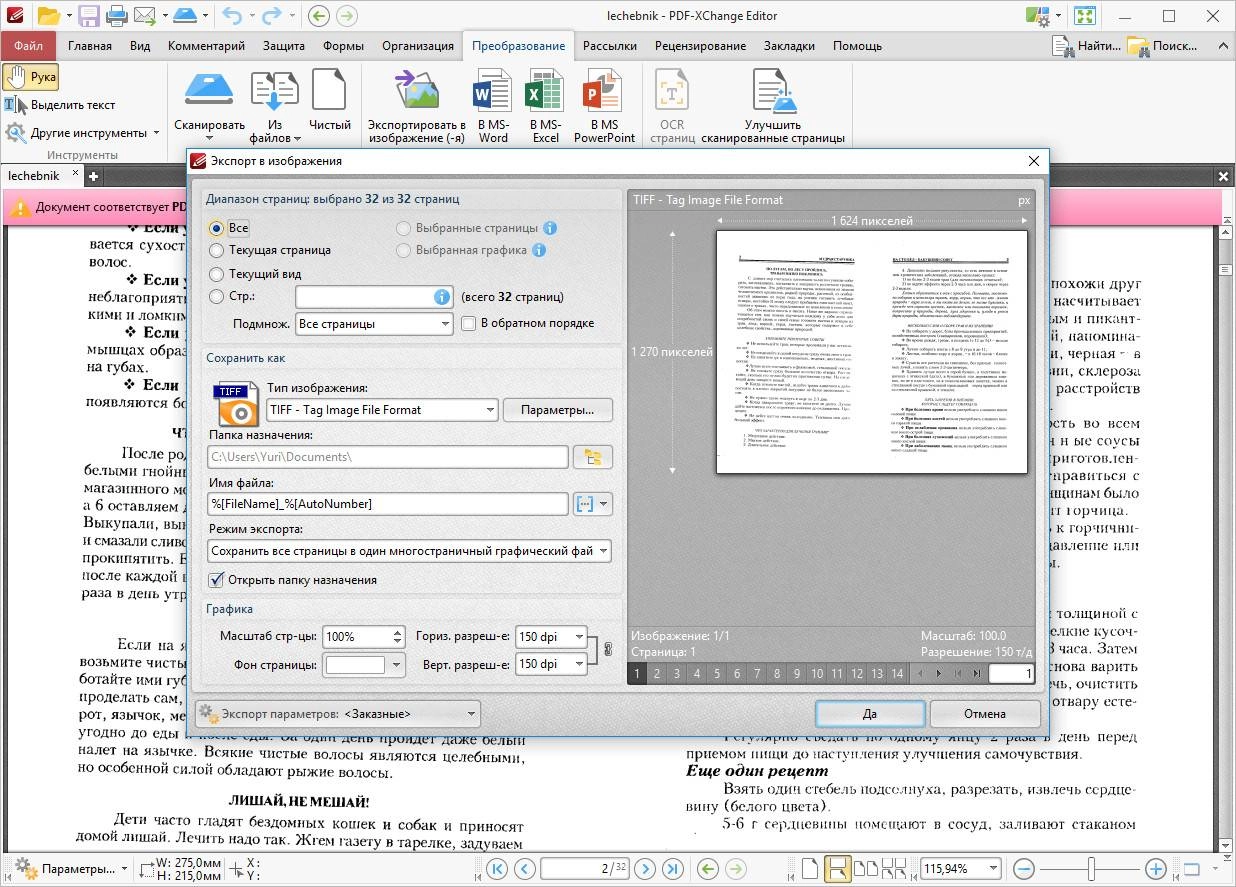The height and width of the screenshot is (887, 1236).
Task: Convert to MS Word icon
Action: point(493,105)
